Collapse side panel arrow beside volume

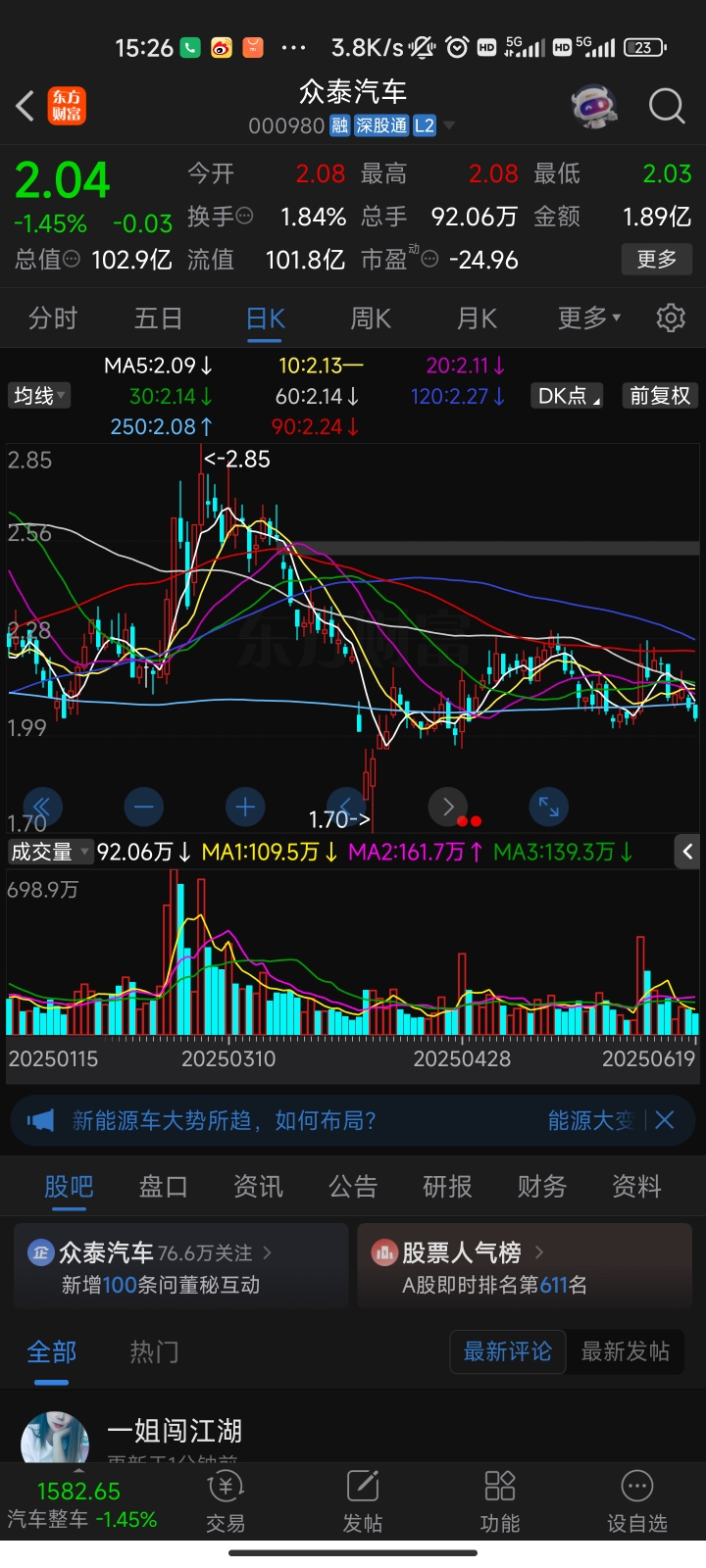688,852
